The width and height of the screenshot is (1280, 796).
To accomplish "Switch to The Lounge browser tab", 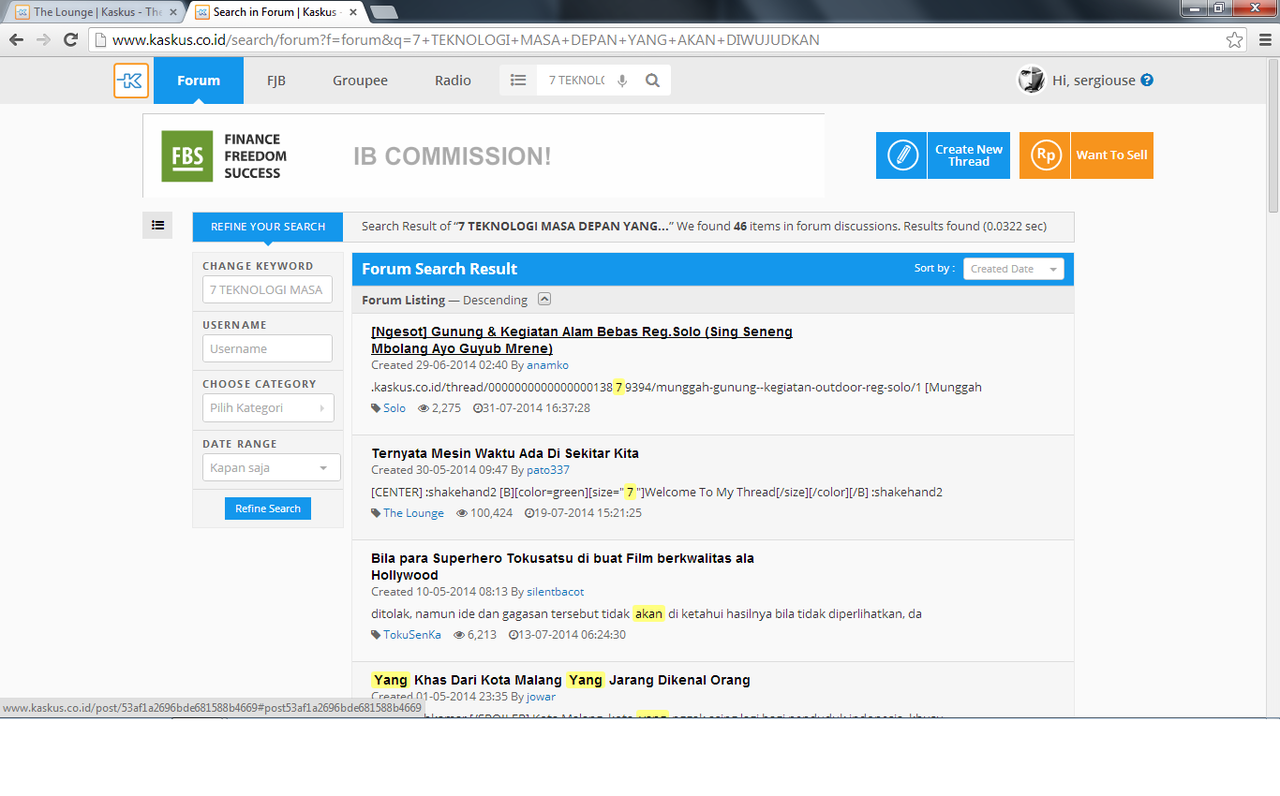I will tap(95, 12).
